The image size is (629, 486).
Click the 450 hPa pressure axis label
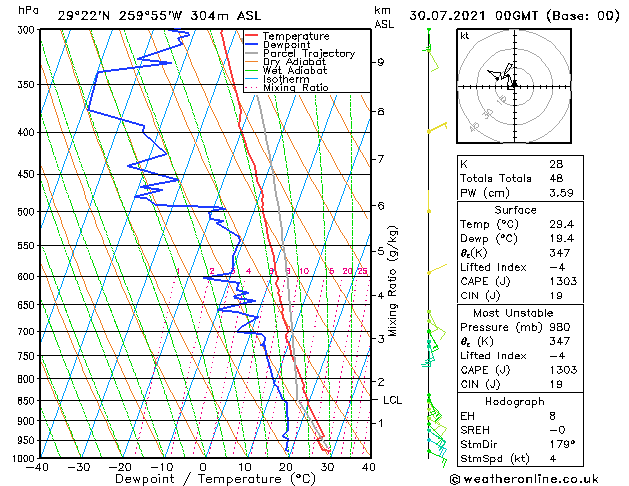click(x=28, y=174)
